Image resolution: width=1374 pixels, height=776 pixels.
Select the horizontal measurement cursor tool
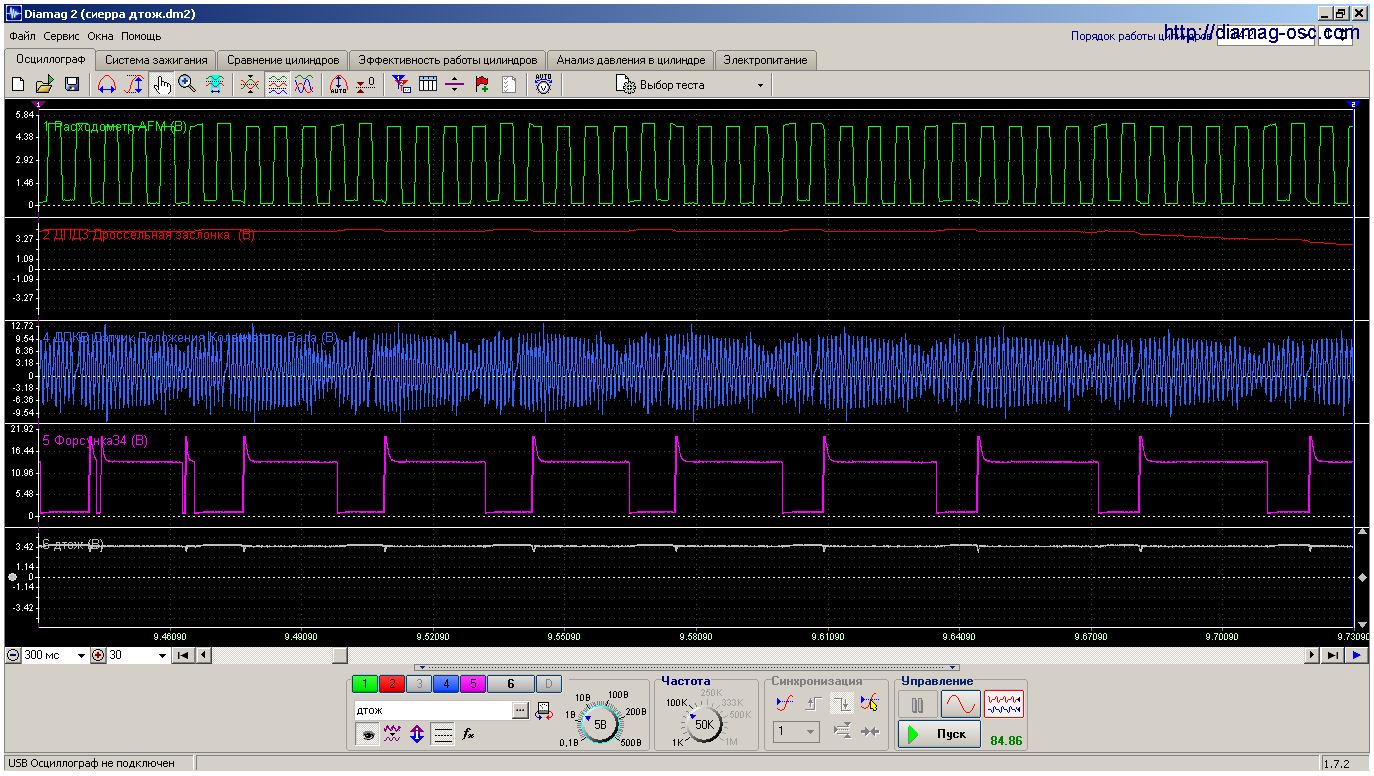tap(106, 85)
